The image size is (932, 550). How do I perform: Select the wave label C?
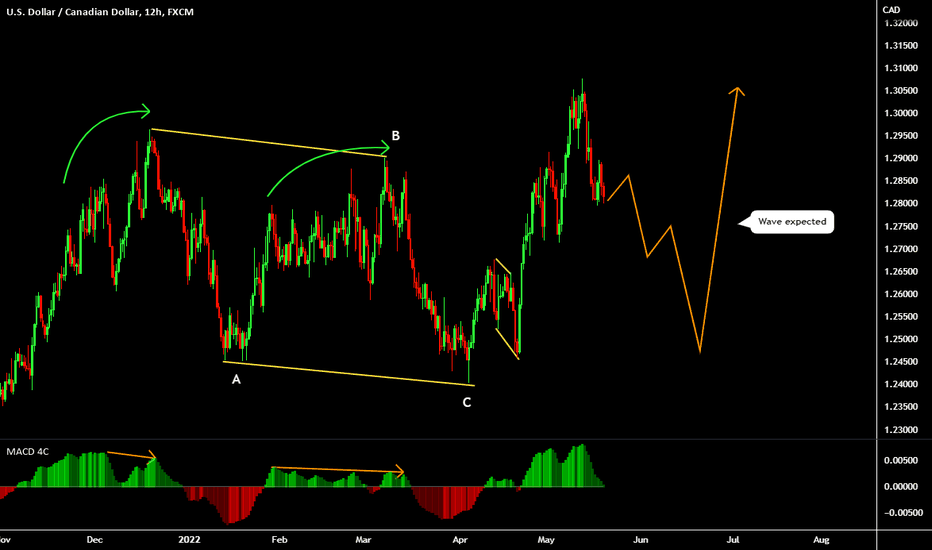[467, 403]
